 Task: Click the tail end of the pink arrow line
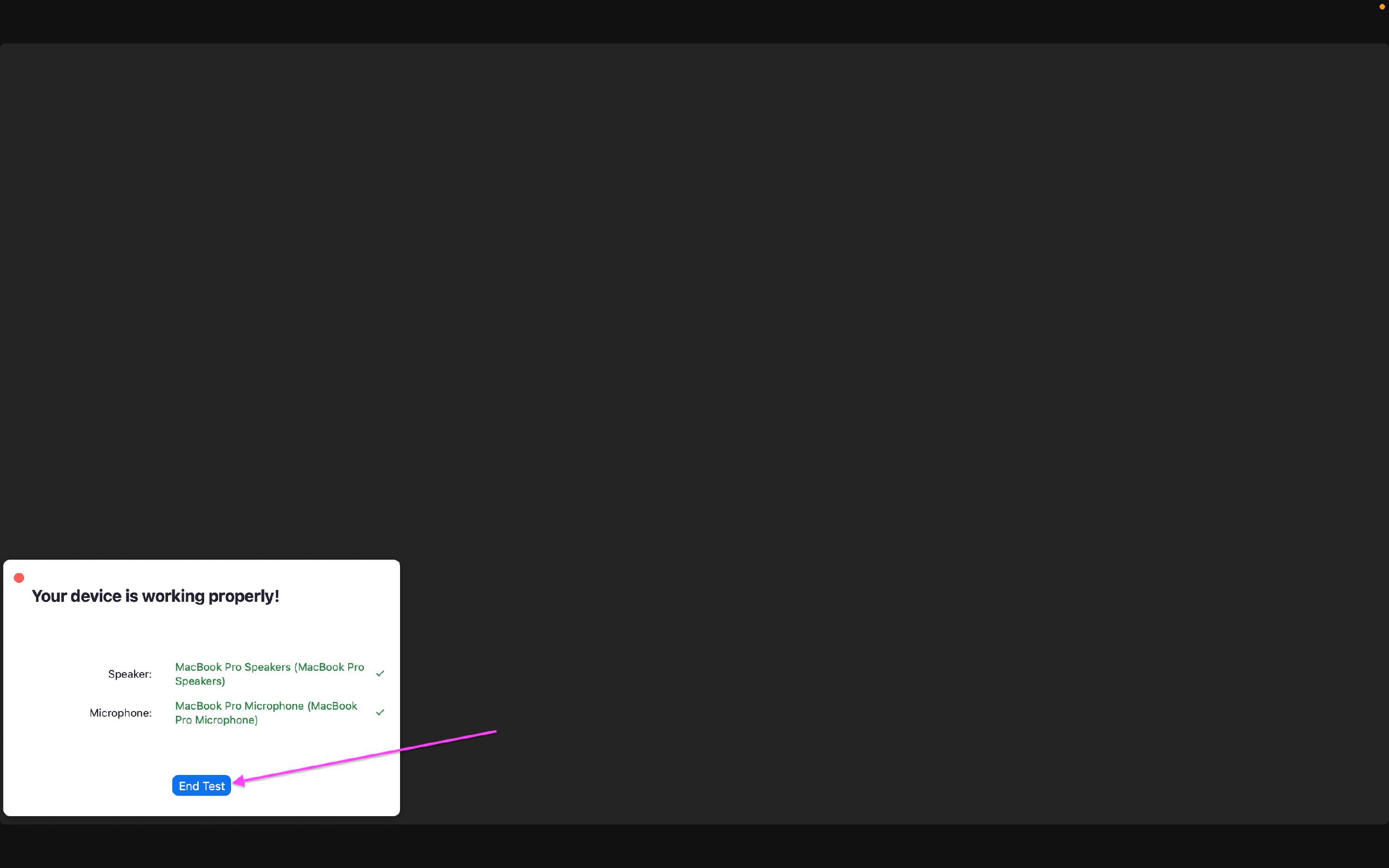click(x=494, y=732)
